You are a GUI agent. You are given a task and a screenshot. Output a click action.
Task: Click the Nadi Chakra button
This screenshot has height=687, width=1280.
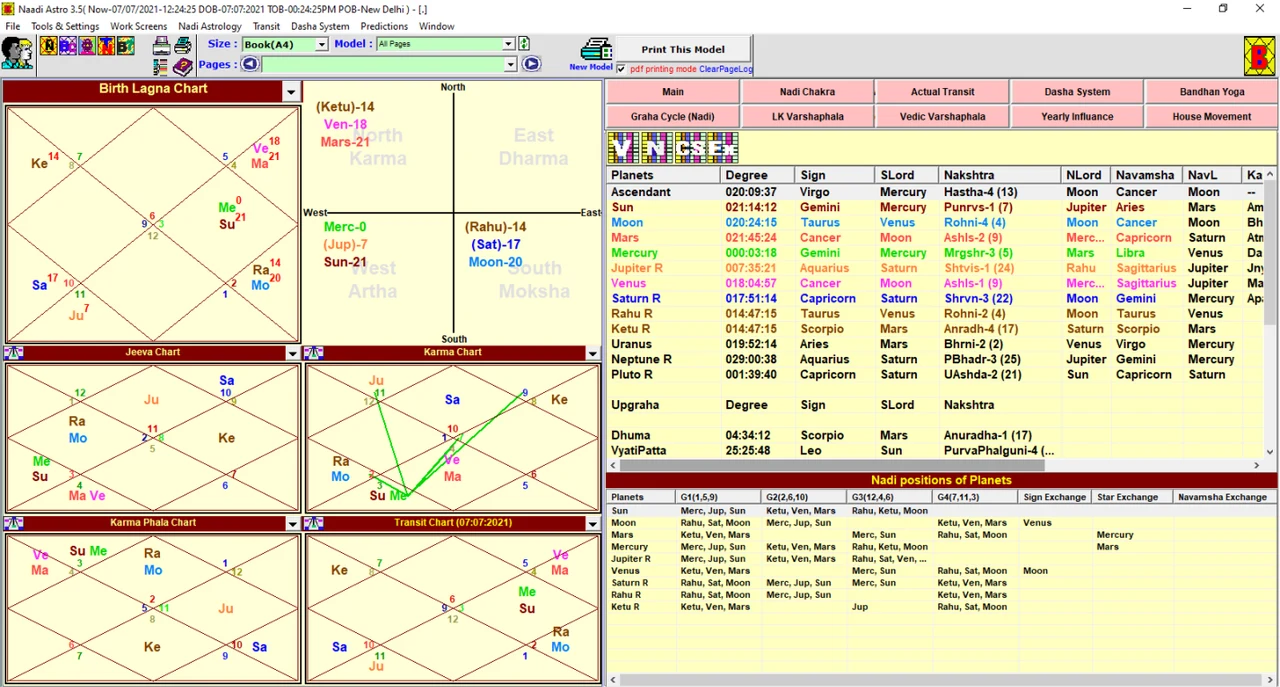pos(807,91)
